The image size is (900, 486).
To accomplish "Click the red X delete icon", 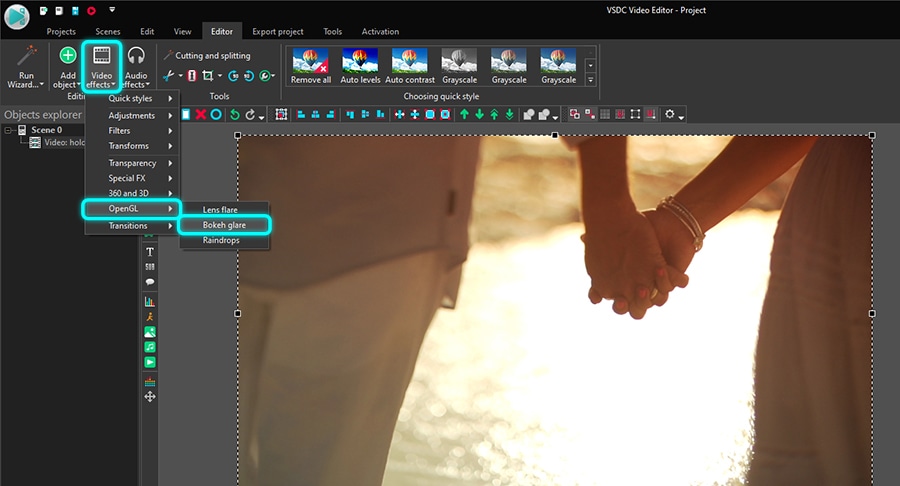I will click(200, 114).
